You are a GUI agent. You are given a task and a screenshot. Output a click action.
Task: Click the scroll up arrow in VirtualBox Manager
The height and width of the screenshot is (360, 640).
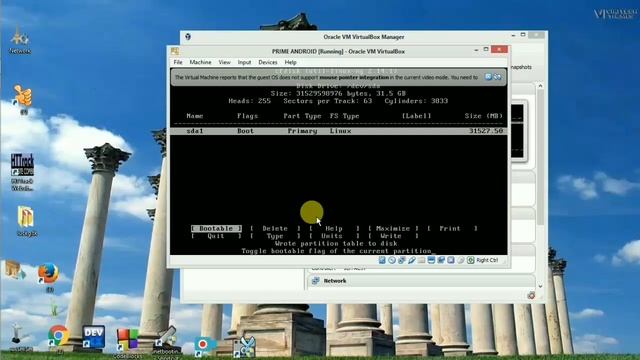click(x=540, y=86)
